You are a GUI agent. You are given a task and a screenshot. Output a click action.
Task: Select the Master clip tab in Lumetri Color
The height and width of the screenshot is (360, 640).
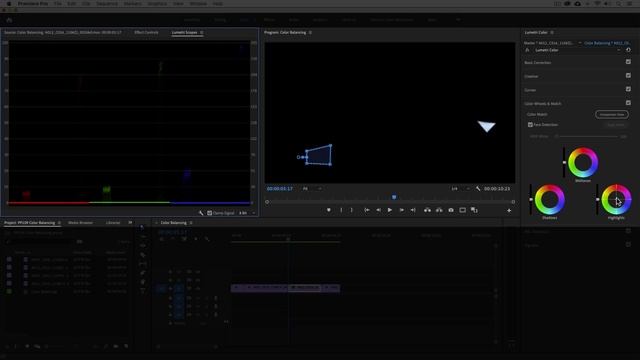click(x=549, y=43)
